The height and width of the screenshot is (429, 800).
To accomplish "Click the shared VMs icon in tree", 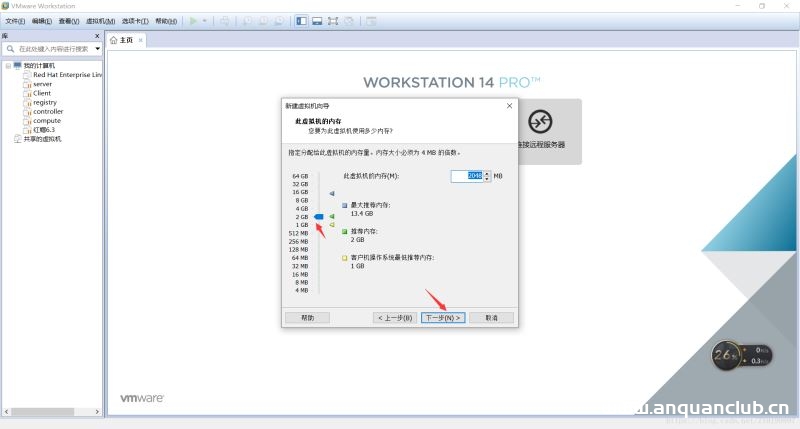I will coord(18,139).
